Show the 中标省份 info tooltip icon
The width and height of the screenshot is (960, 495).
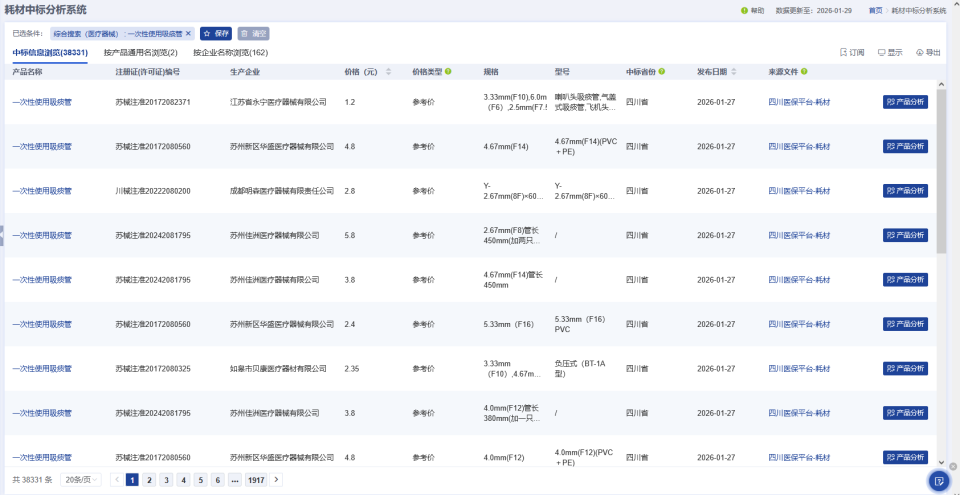click(x=662, y=72)
